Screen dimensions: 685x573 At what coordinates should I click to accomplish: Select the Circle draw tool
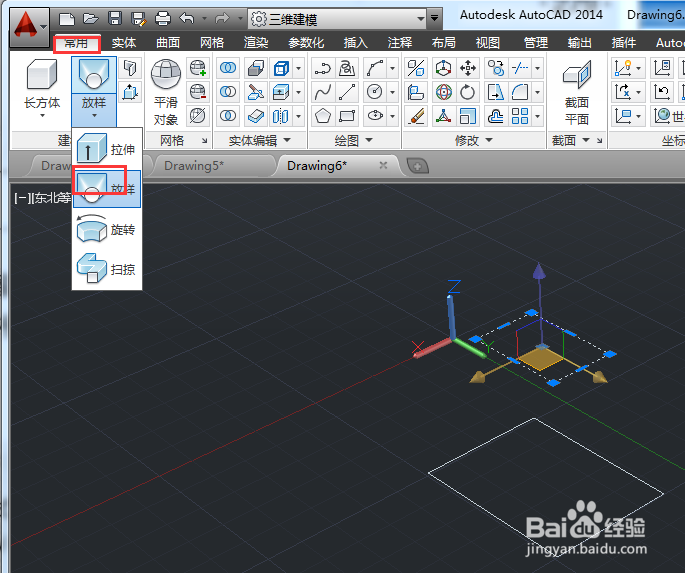pos(375,92)
